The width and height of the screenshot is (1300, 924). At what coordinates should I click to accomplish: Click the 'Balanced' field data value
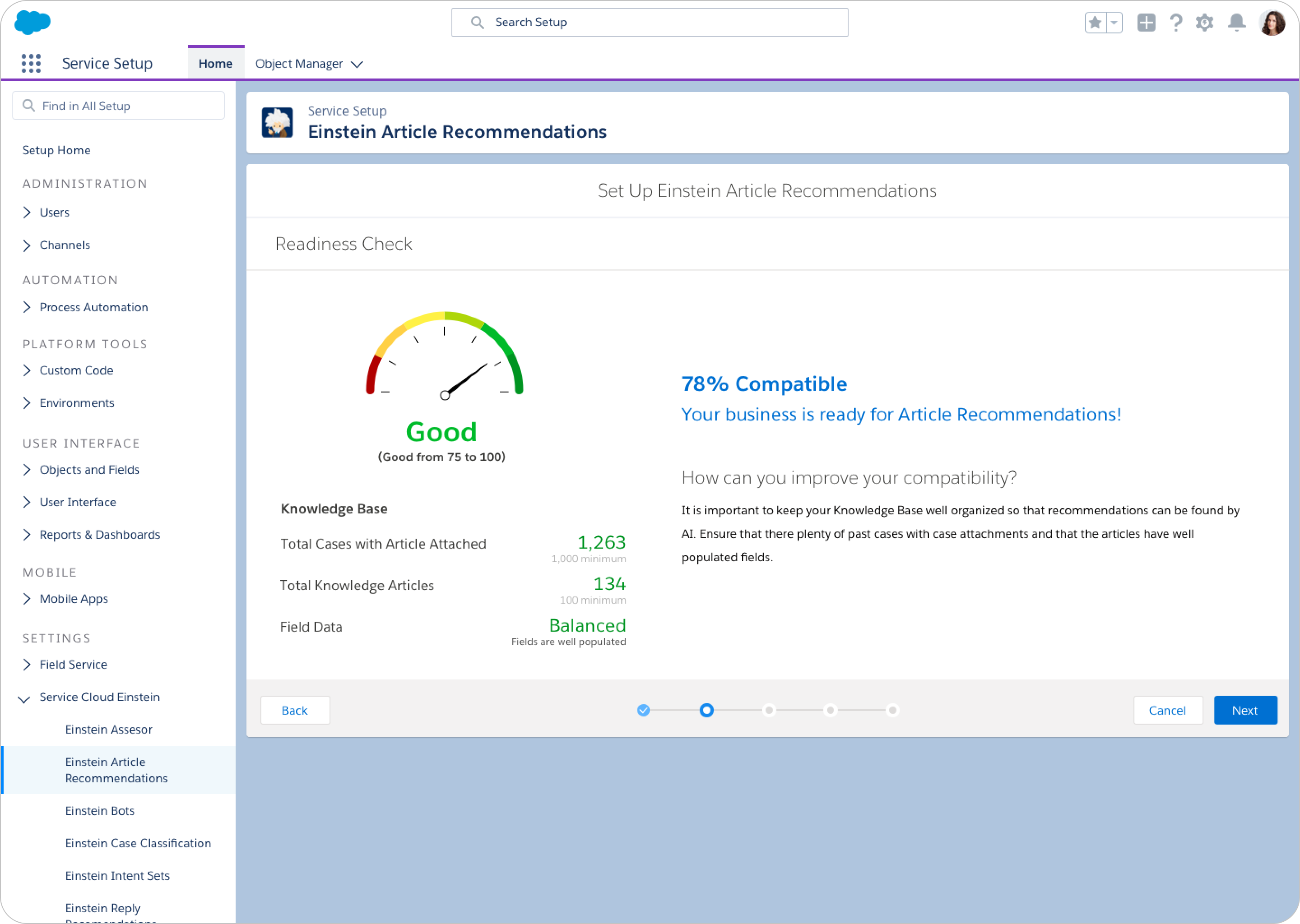point(587,625)
